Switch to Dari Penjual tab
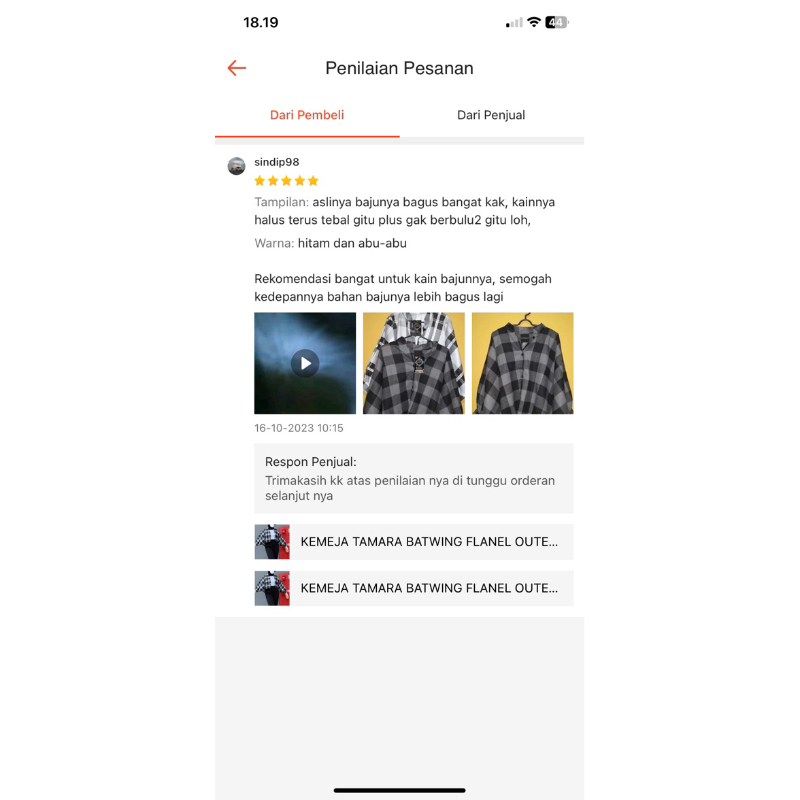The image size is (800, 800). click(x=491, y=115)
